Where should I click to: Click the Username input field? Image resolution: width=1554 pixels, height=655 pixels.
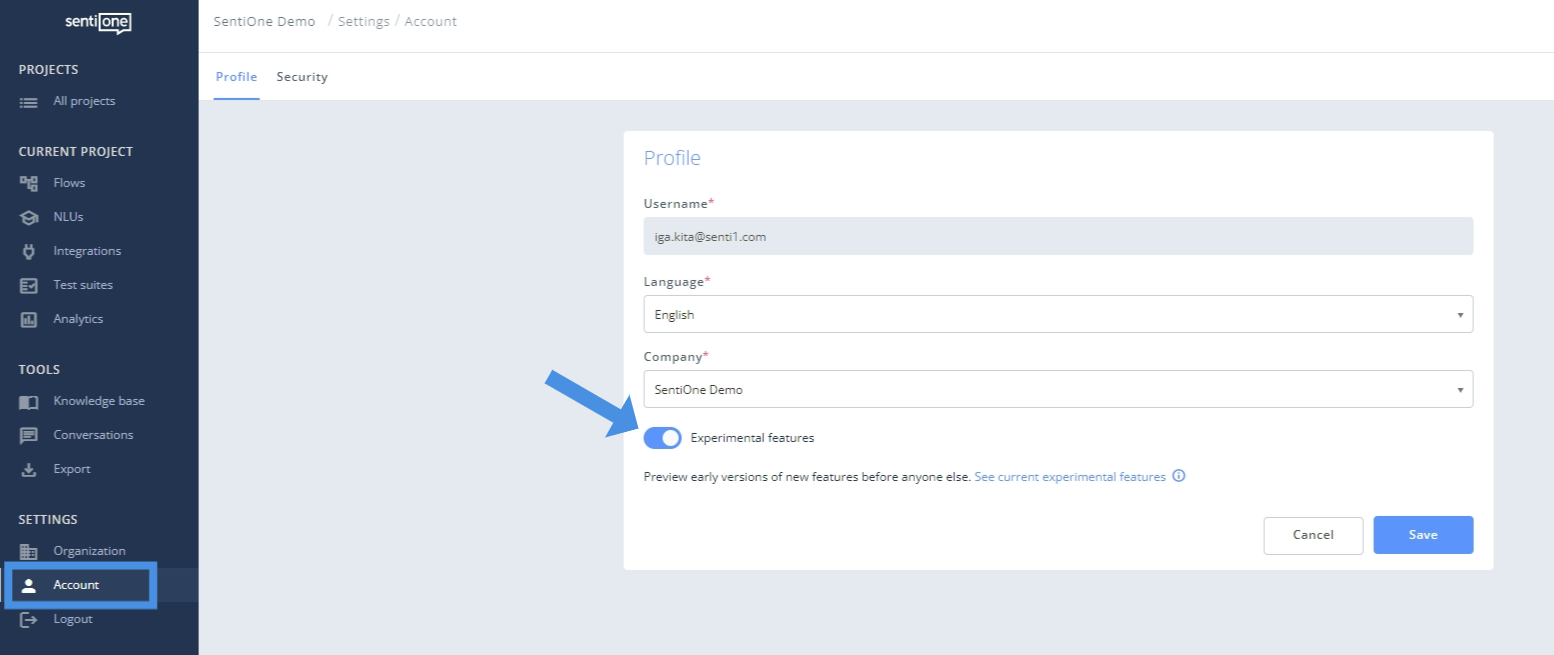1058,236
